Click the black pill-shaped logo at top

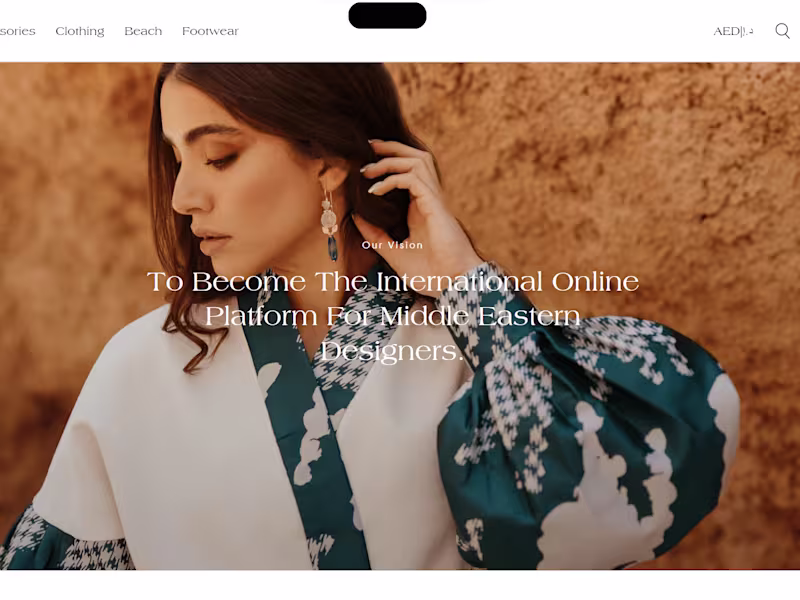pyautogui.click(x=387, y=15)
